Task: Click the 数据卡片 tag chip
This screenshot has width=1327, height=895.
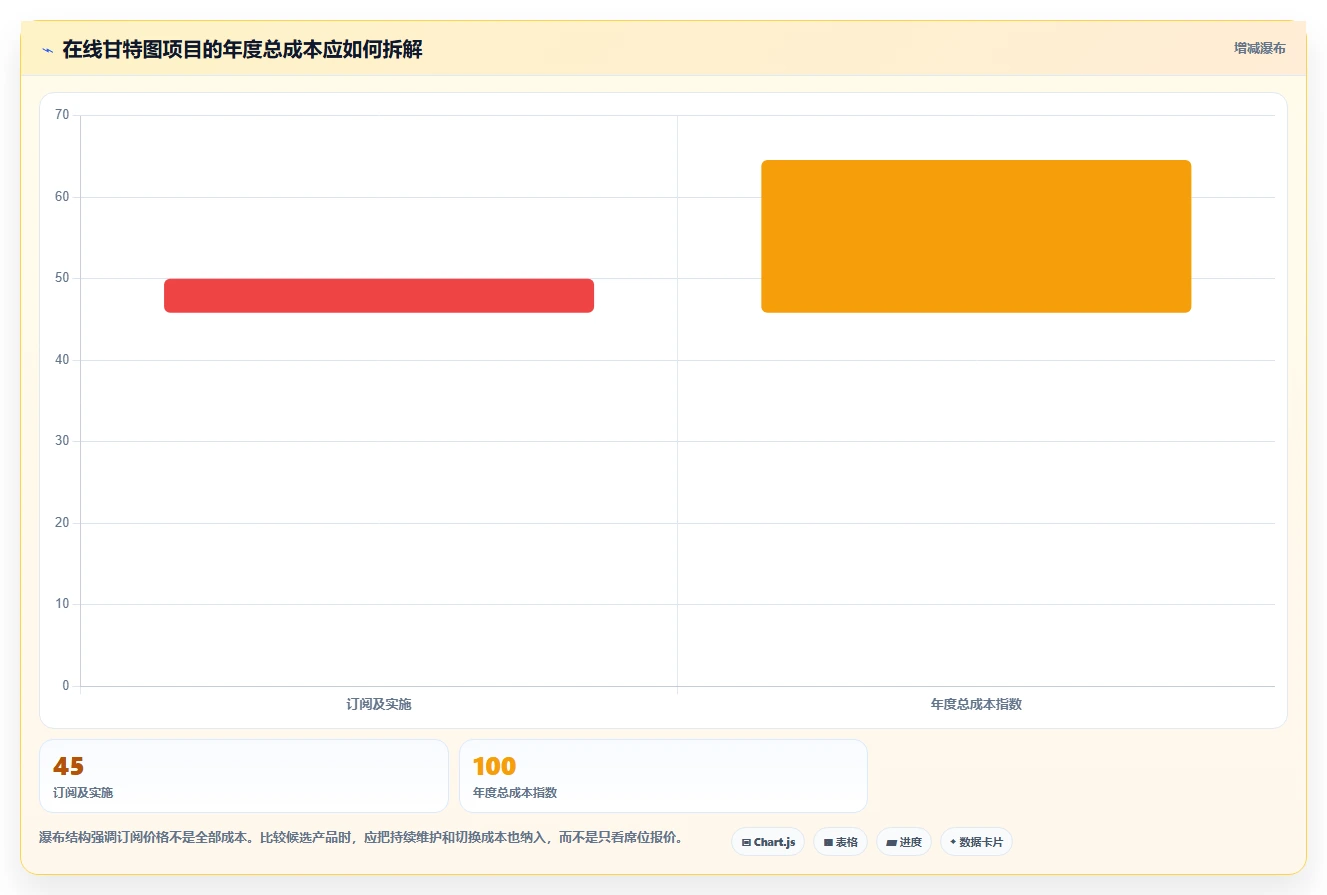Action: pyautogui.click(x=976, y=842)
